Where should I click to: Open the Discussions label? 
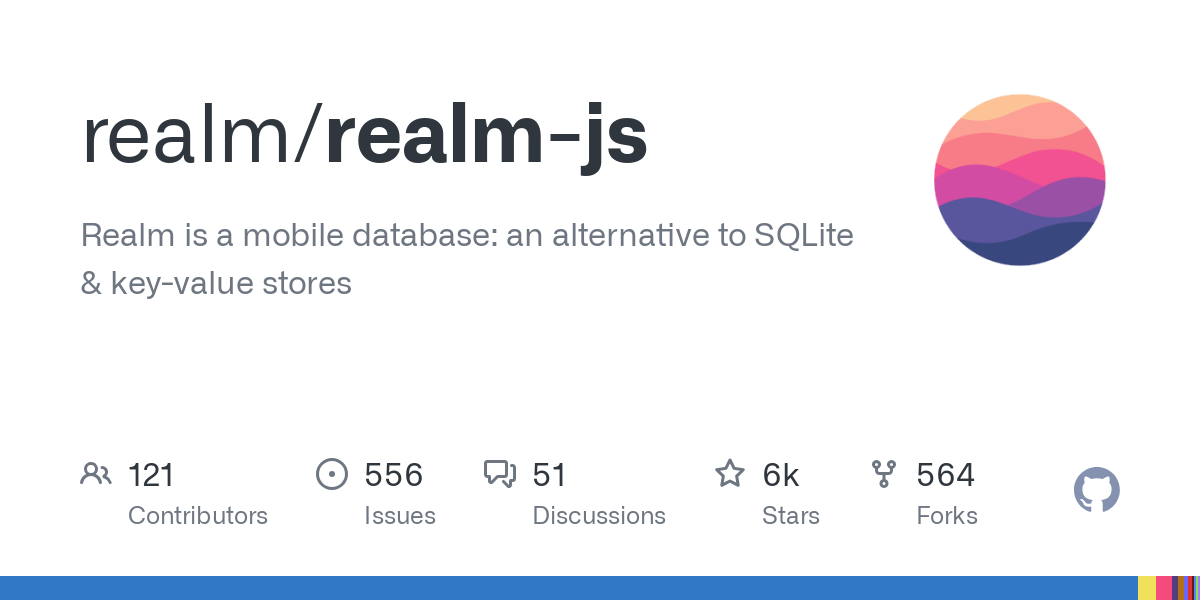pyautogui.click(x=599, y=516)
